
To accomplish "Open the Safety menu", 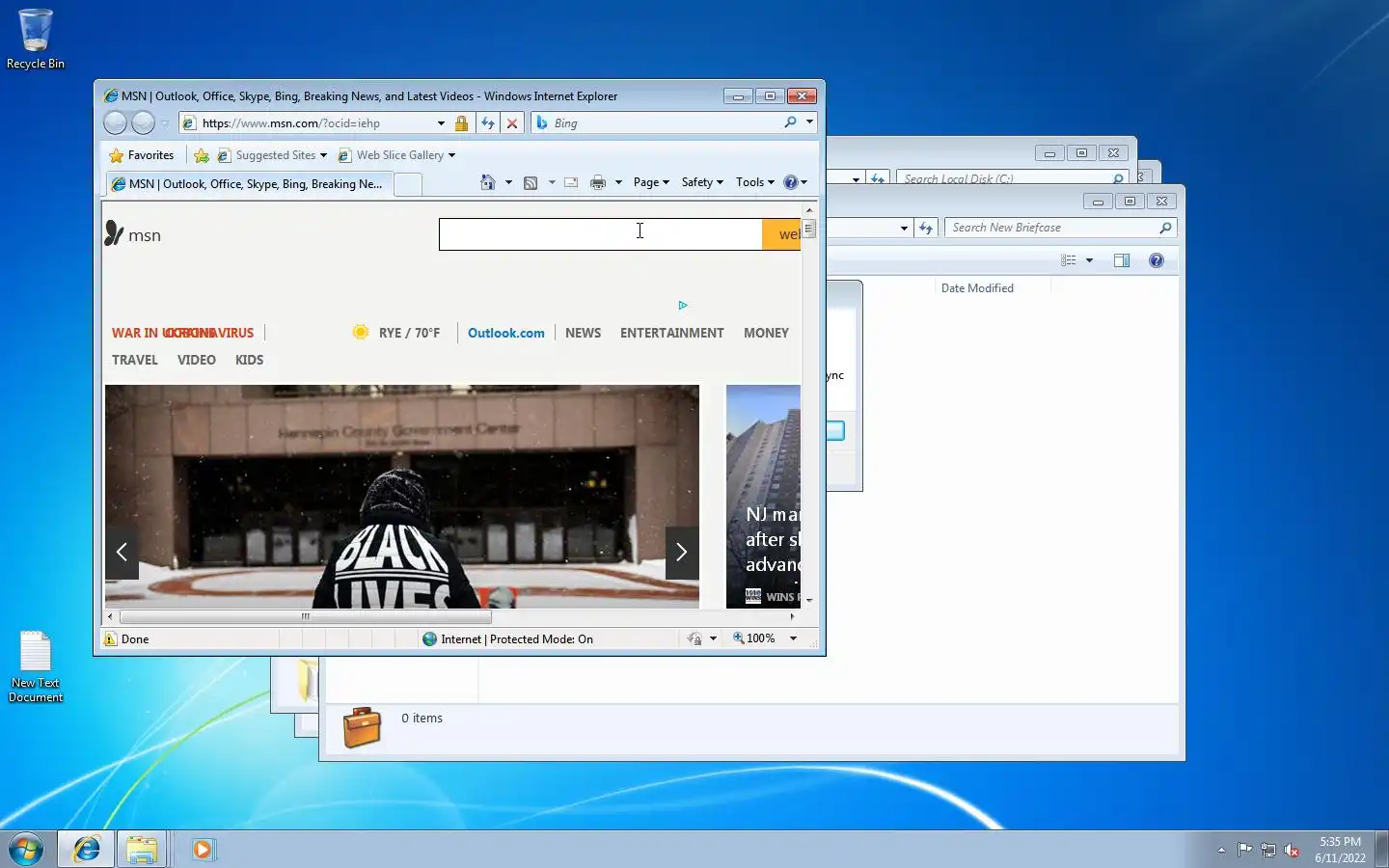I will tap(702, 182).
